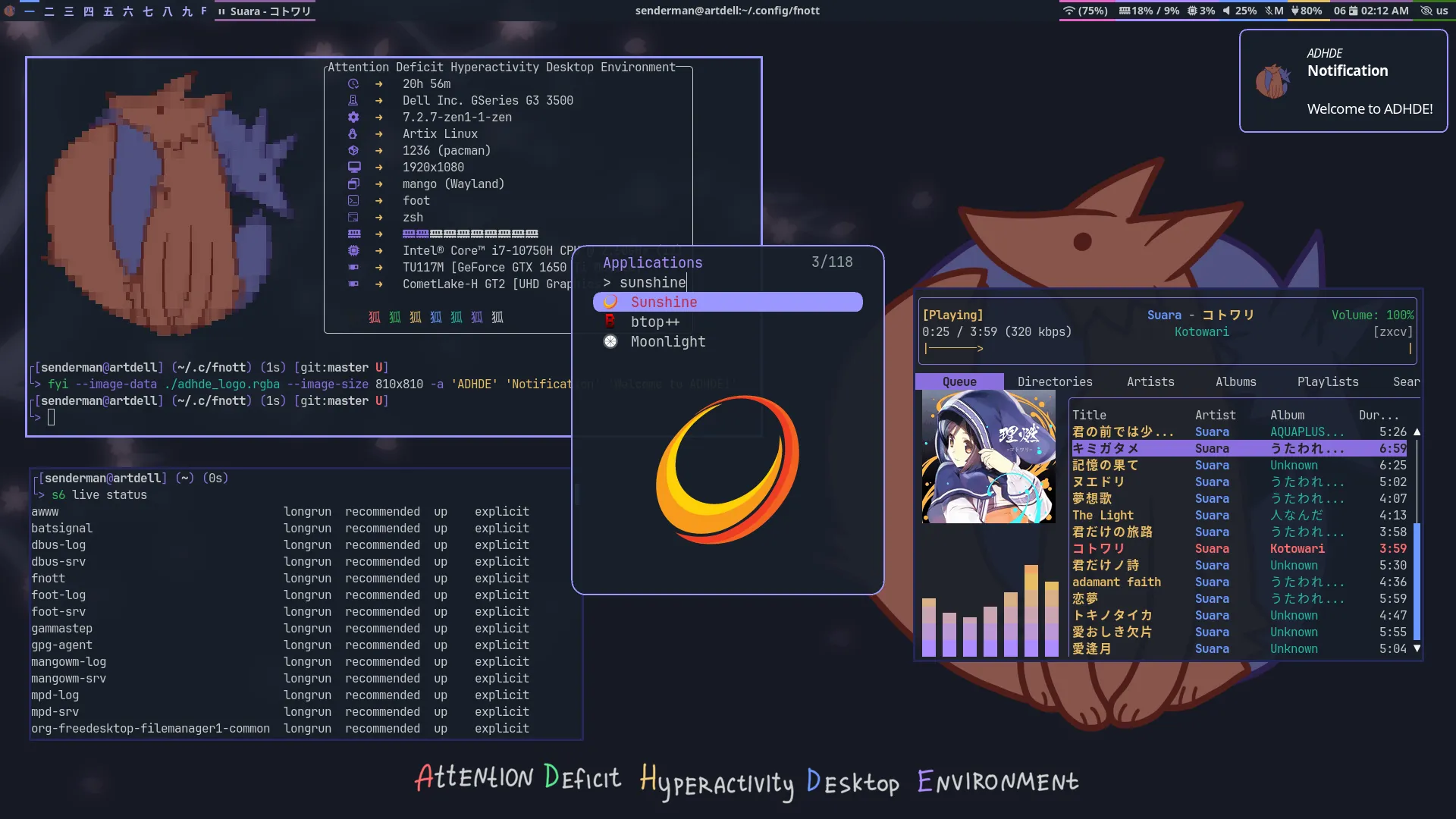This screenshot has height=819, width=1456.
Task: Click the Artist column header in queue
Action: point(1215,415)
